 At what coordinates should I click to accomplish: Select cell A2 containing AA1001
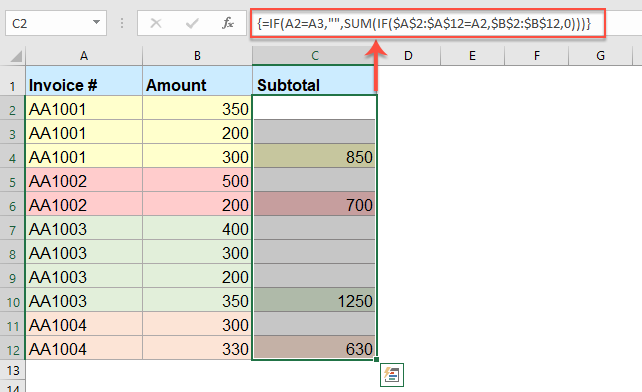84,108
